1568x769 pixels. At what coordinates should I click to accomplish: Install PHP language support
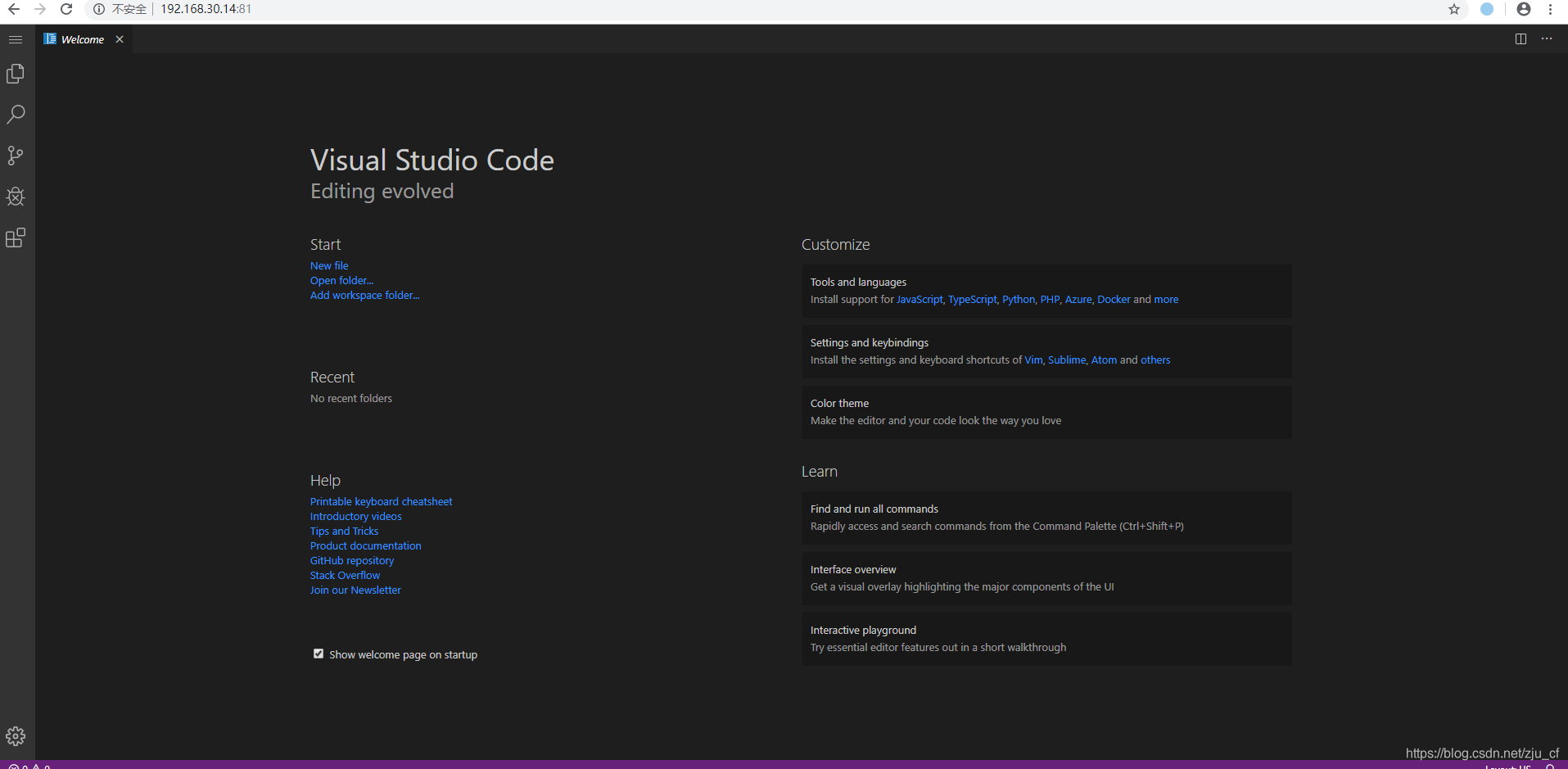[1050, 299]
